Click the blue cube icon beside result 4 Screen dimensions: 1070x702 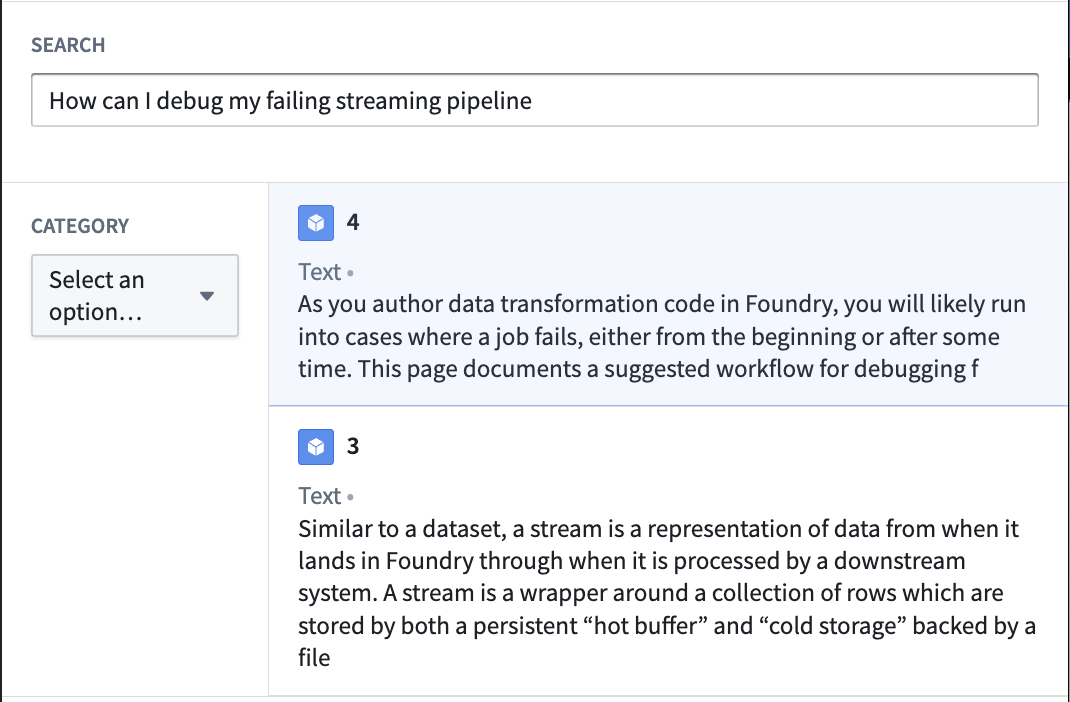316,223
